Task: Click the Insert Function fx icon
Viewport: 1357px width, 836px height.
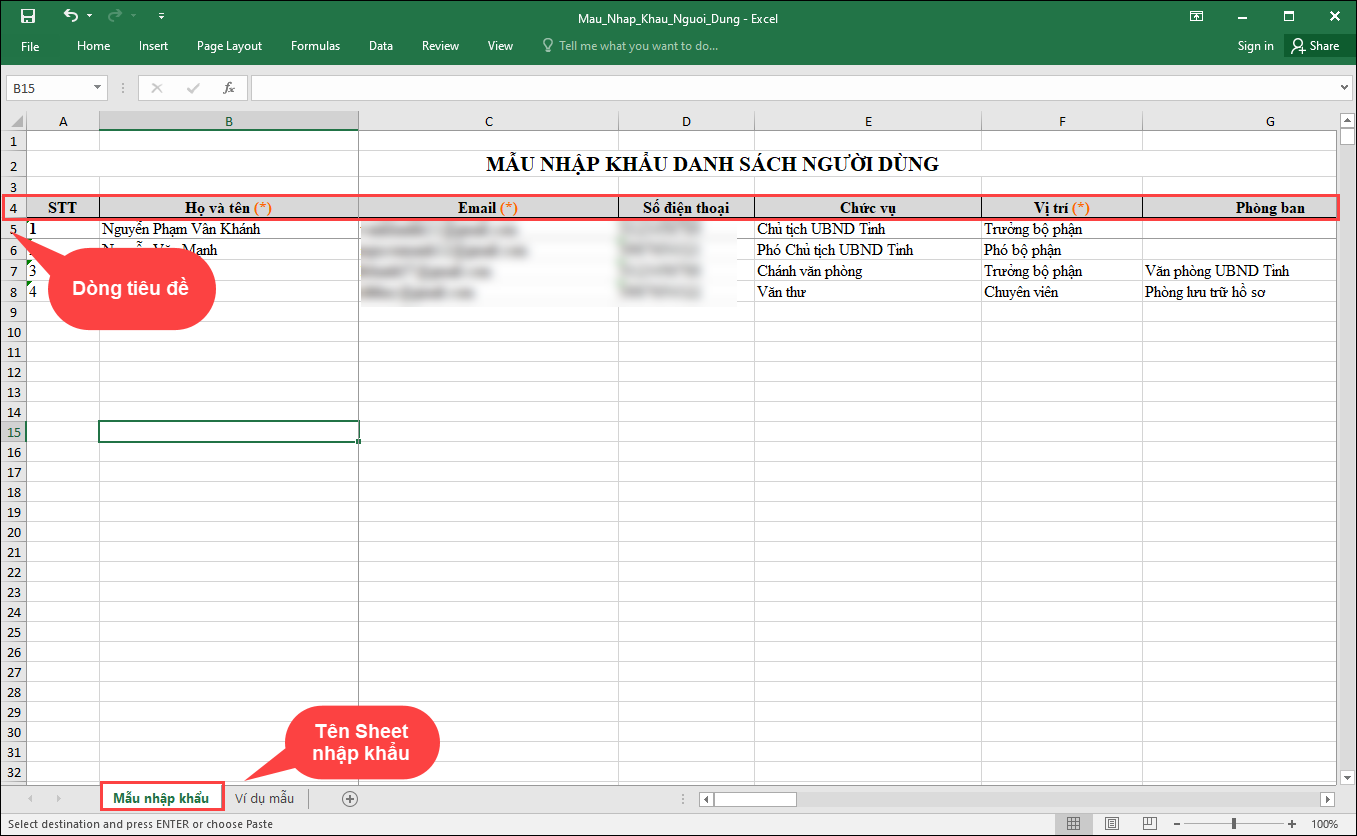Action: pos(228,88)
